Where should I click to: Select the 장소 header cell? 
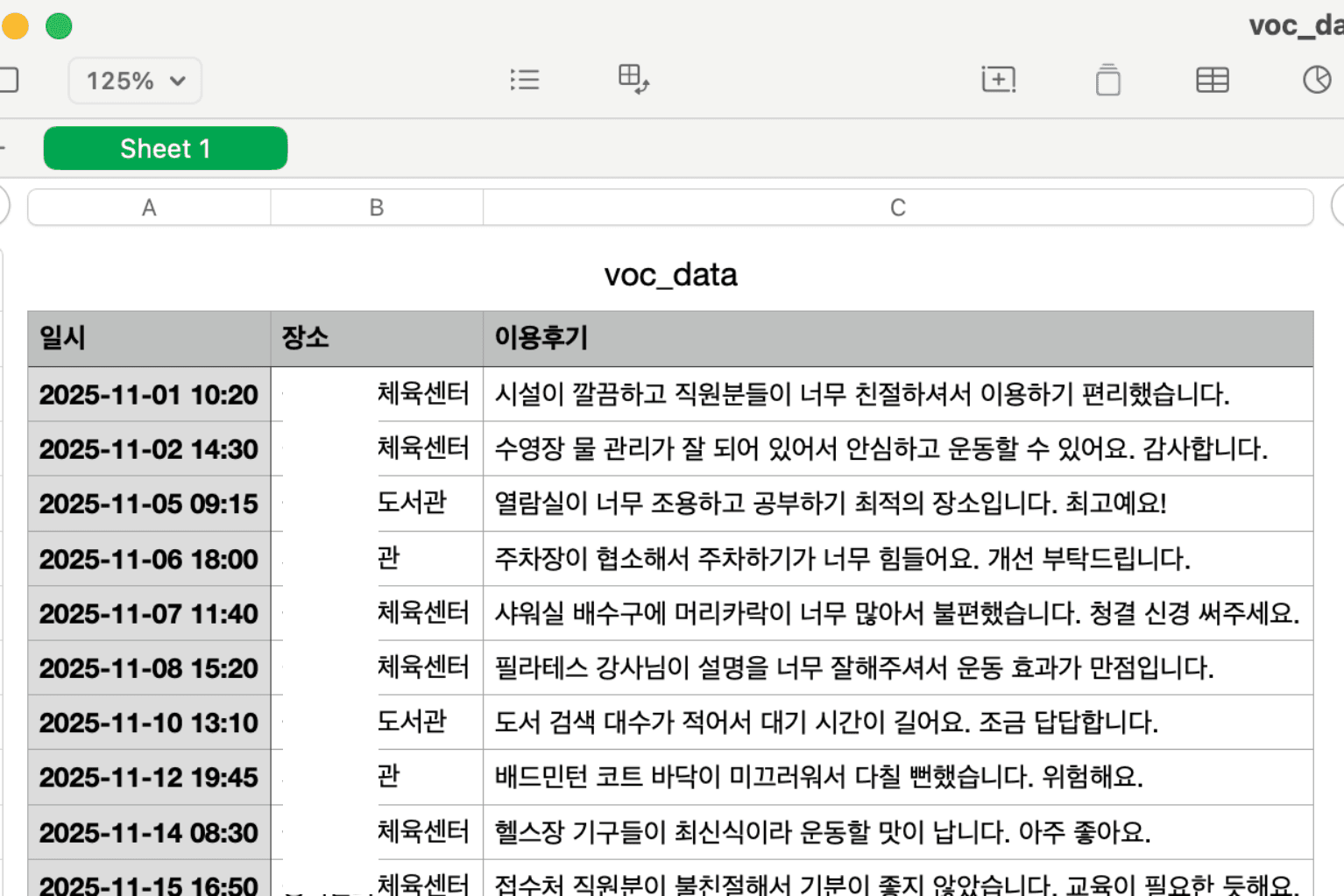point(377,338)
